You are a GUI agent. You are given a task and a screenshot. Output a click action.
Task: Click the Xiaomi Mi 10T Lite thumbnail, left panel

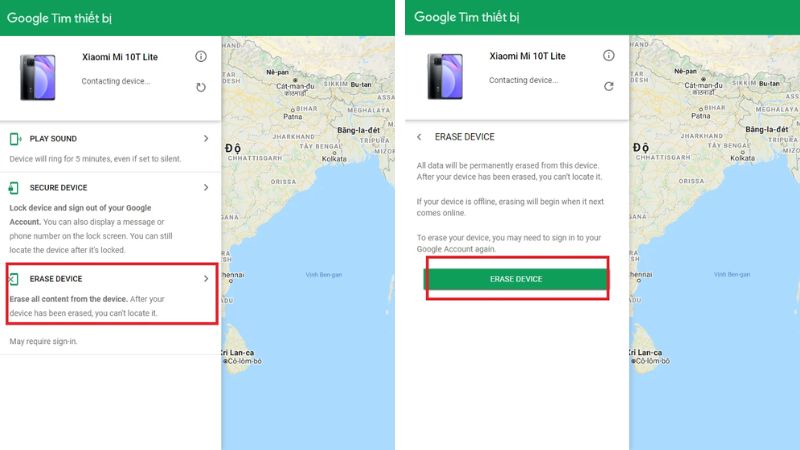click(x=38, y=78)
